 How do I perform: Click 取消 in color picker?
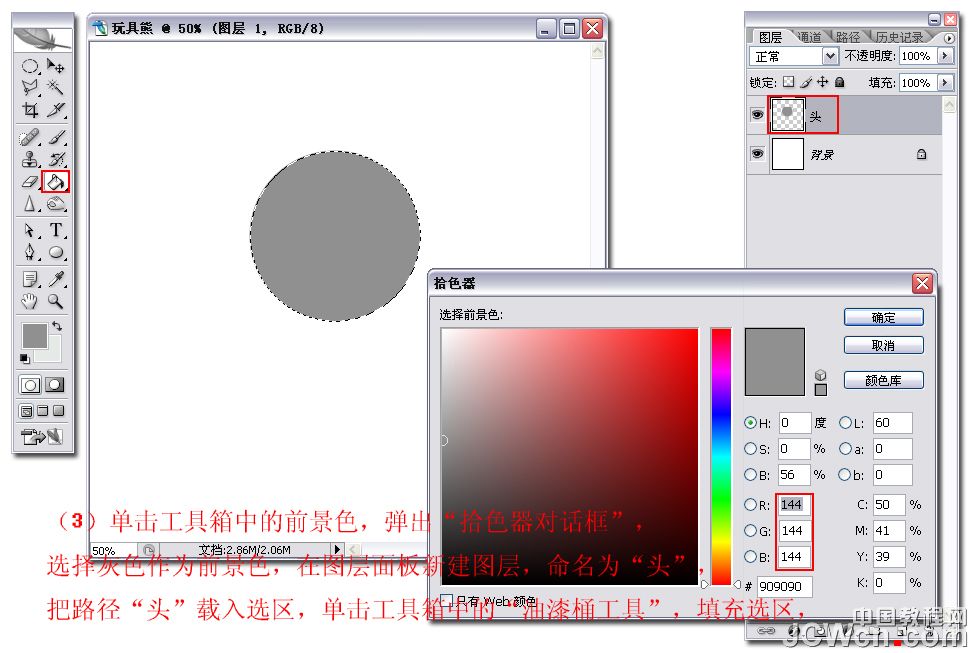click(883, 345)
